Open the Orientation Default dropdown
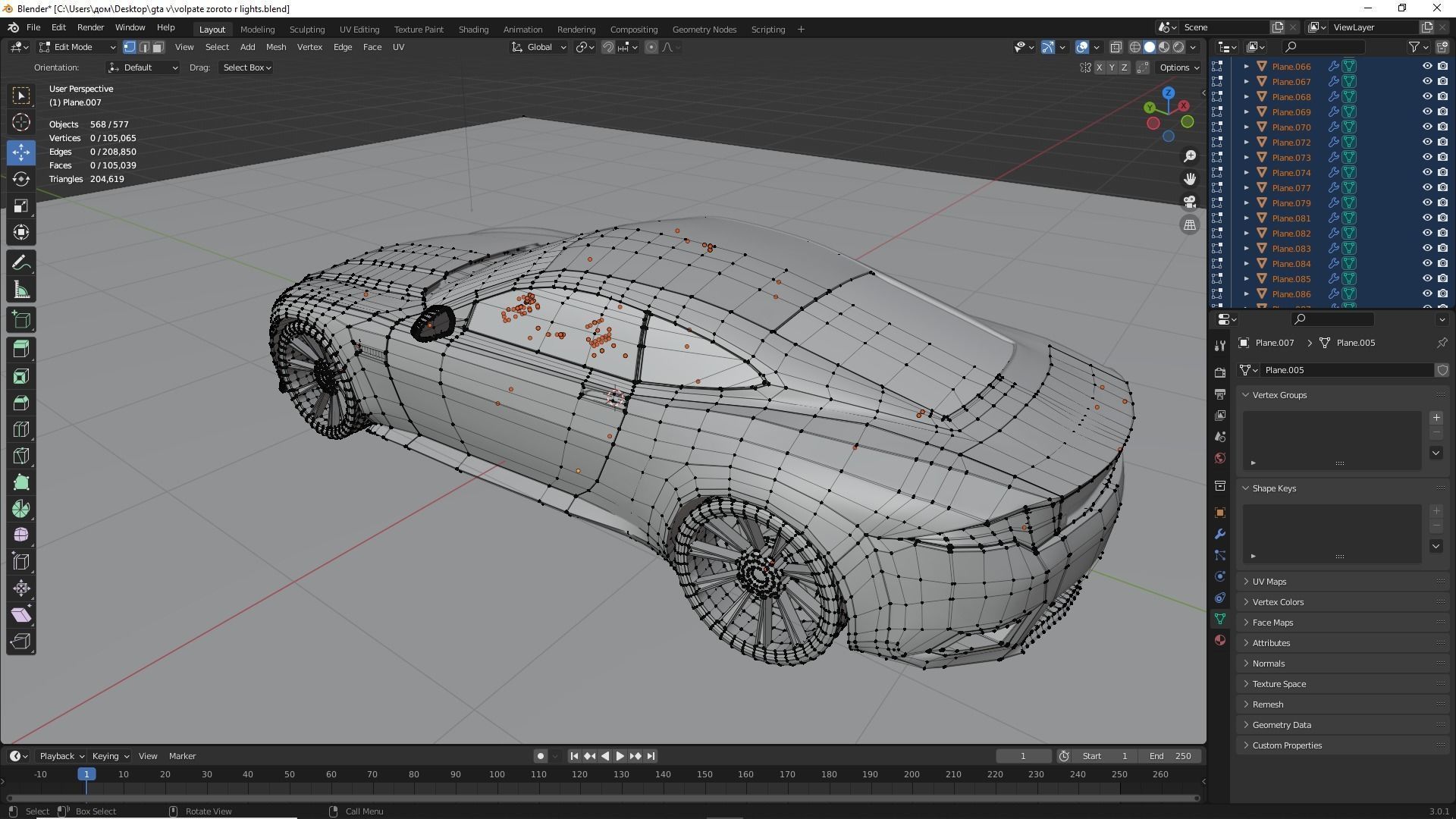 pyautogui.click(x=143, y=67)
